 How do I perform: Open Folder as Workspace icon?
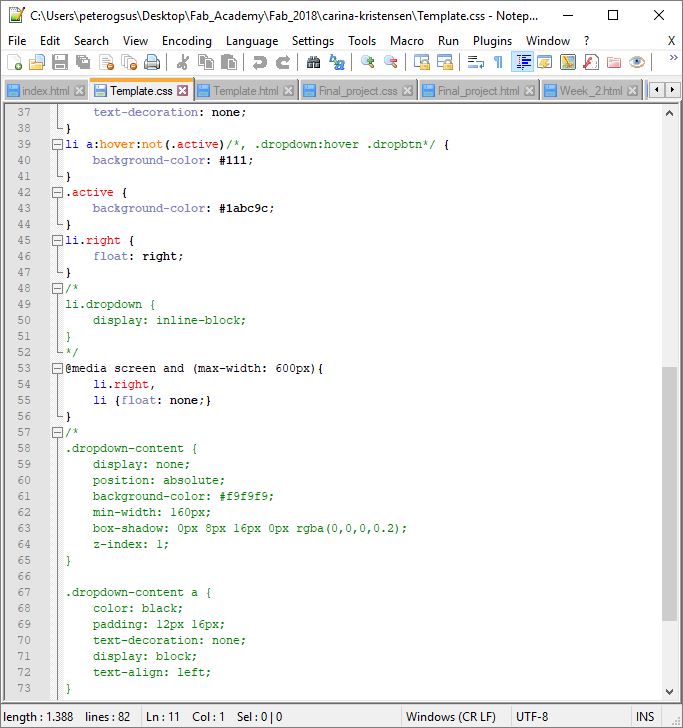614,62
